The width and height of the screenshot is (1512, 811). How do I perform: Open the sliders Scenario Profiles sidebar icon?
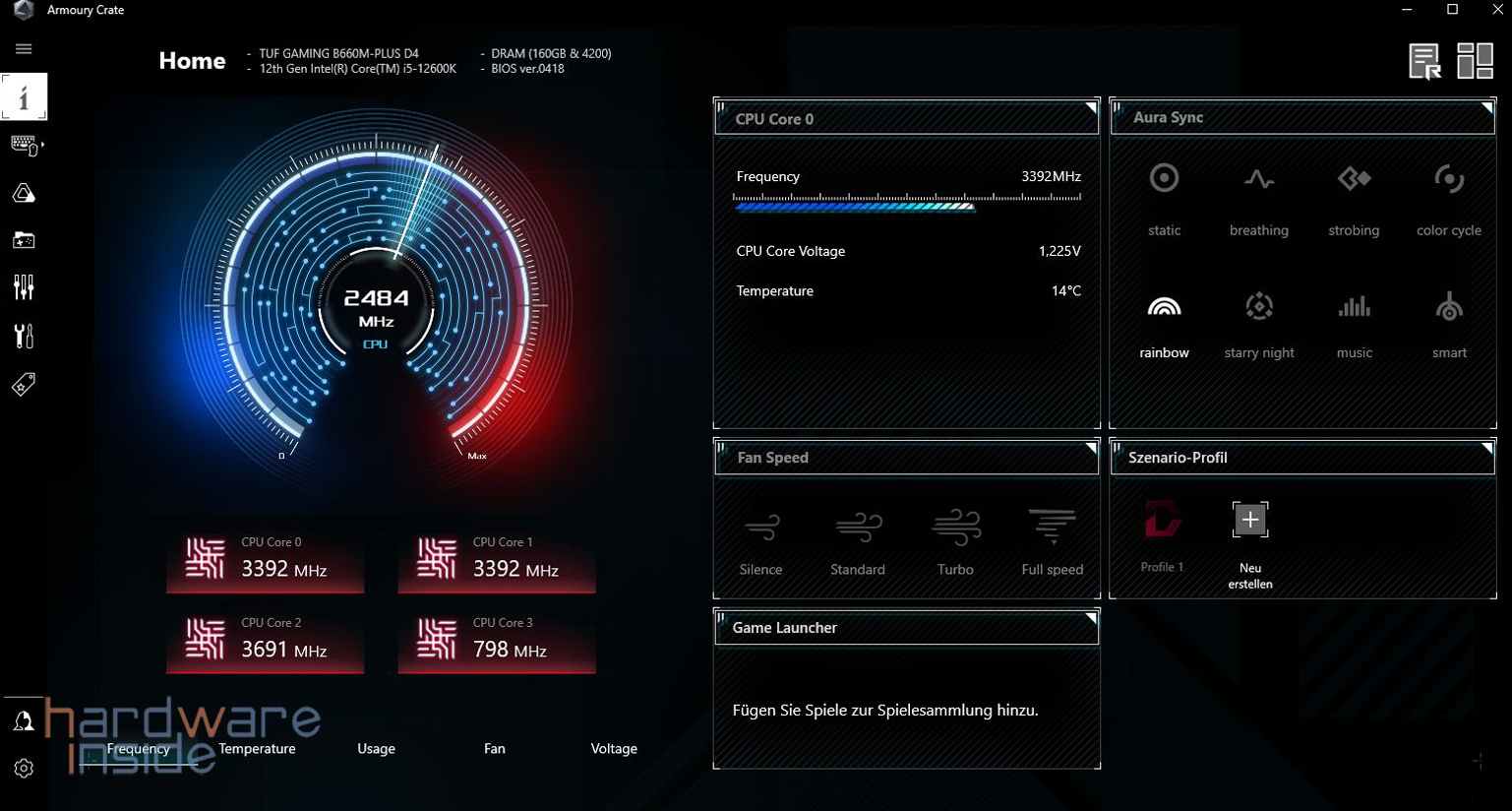pyautogui.click(x=24, y=287)
